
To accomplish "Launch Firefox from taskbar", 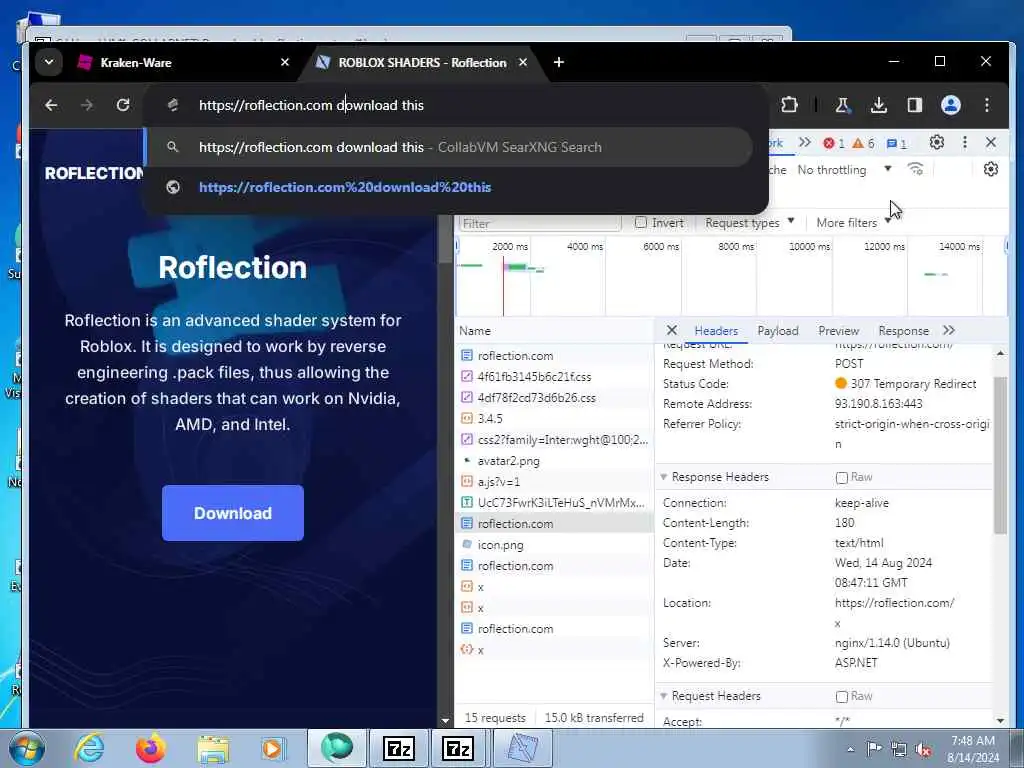I will point(151,748).
